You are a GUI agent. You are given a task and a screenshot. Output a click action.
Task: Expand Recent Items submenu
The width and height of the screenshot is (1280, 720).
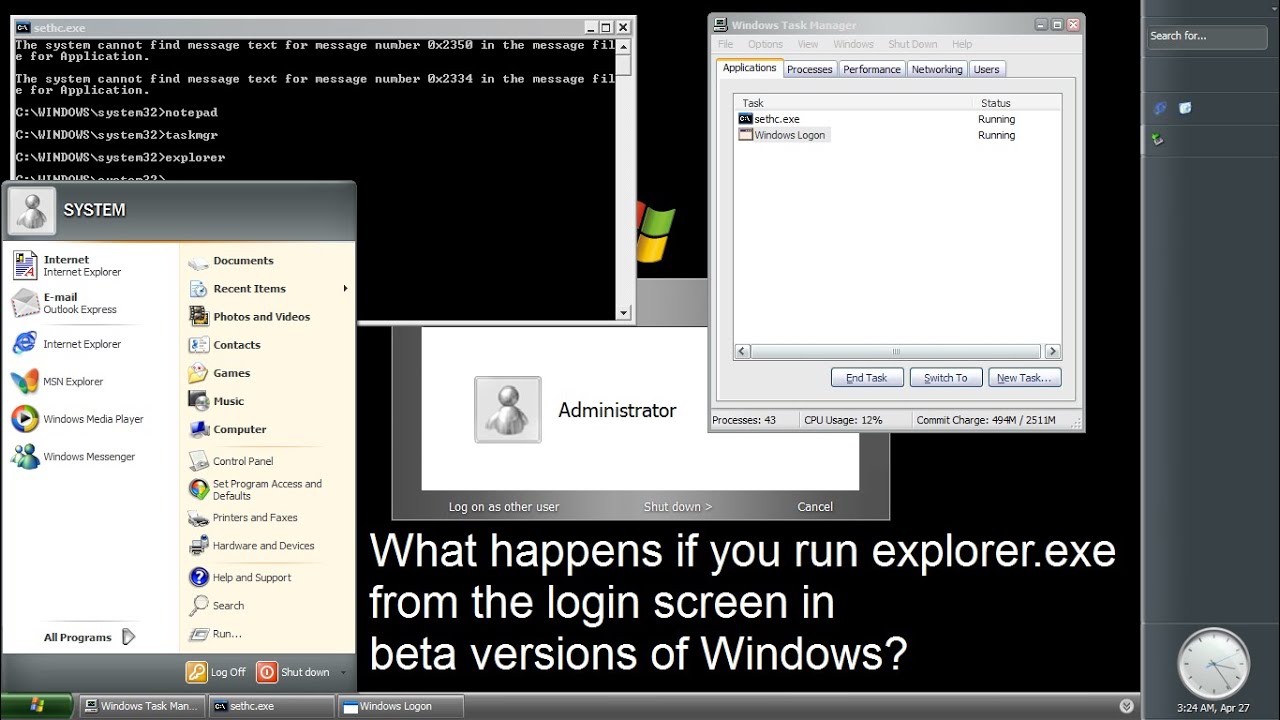point(345,289)
